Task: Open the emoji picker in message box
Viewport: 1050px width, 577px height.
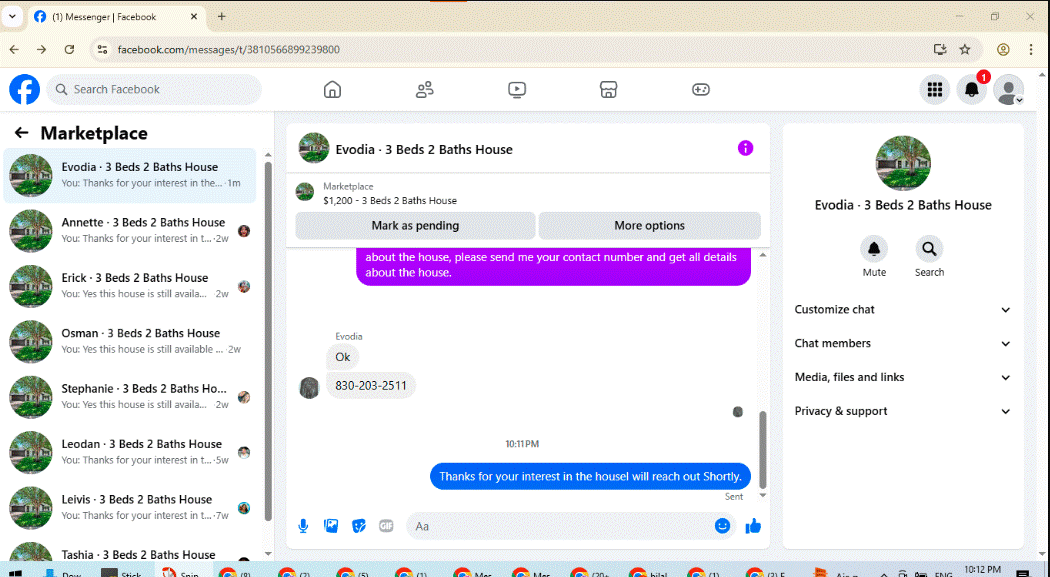Action: (722, 526)
